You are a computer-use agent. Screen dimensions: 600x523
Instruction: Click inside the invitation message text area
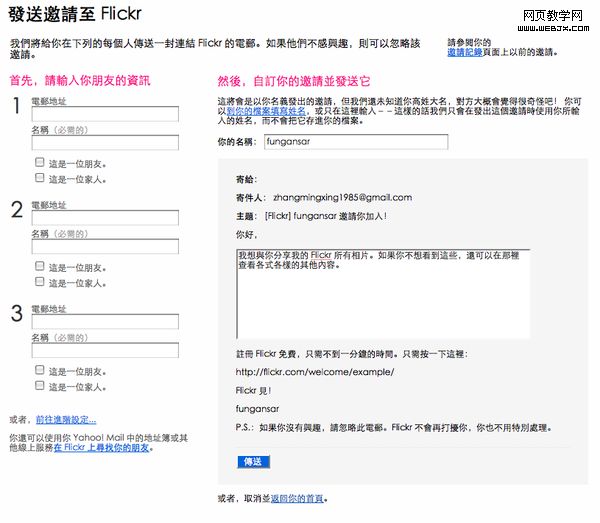pos(382,294)
